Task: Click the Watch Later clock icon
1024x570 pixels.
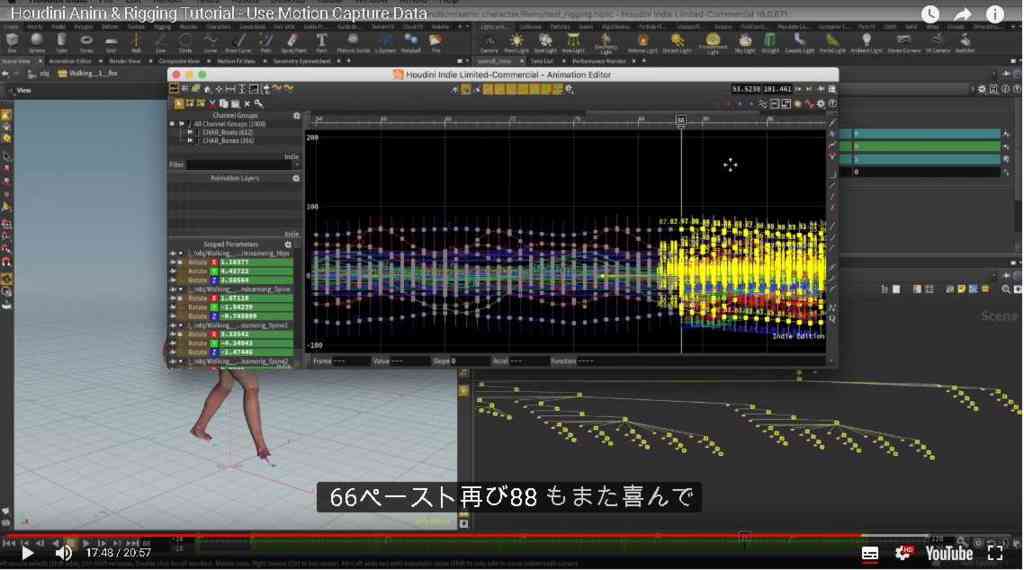Action: pyautogui.click(x=930, y=14)
